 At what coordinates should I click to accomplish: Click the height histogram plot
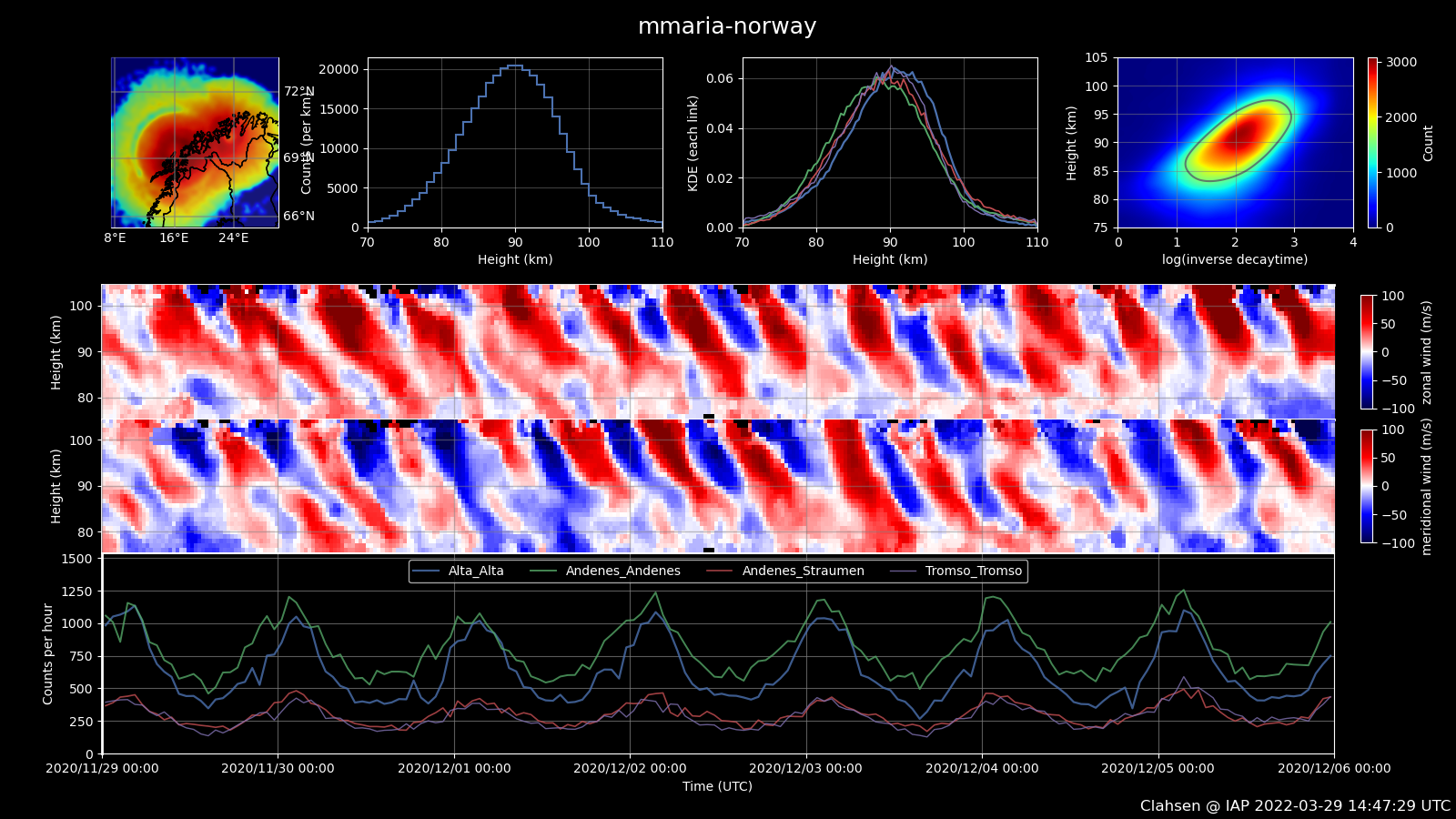point(515,143)
